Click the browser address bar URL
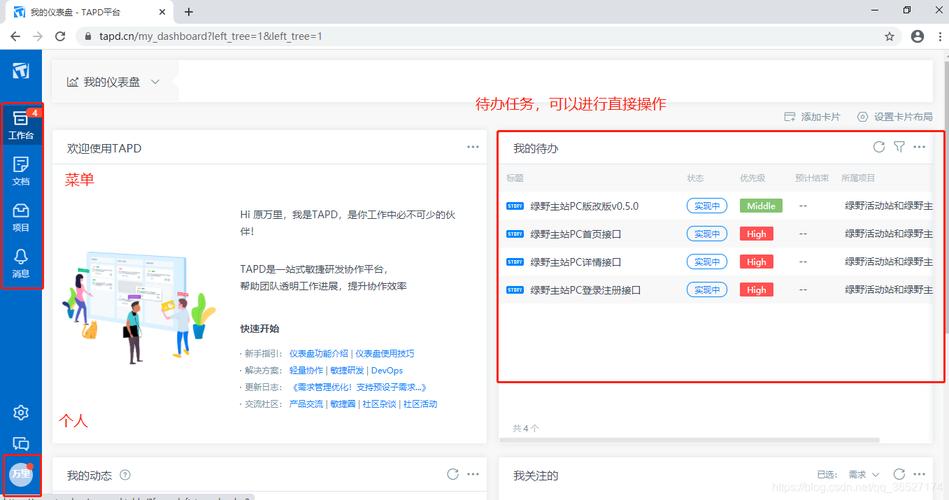Image resolution: width=949 pixels, height=500 pixels. pyautogui.click(x=211, y=36)
